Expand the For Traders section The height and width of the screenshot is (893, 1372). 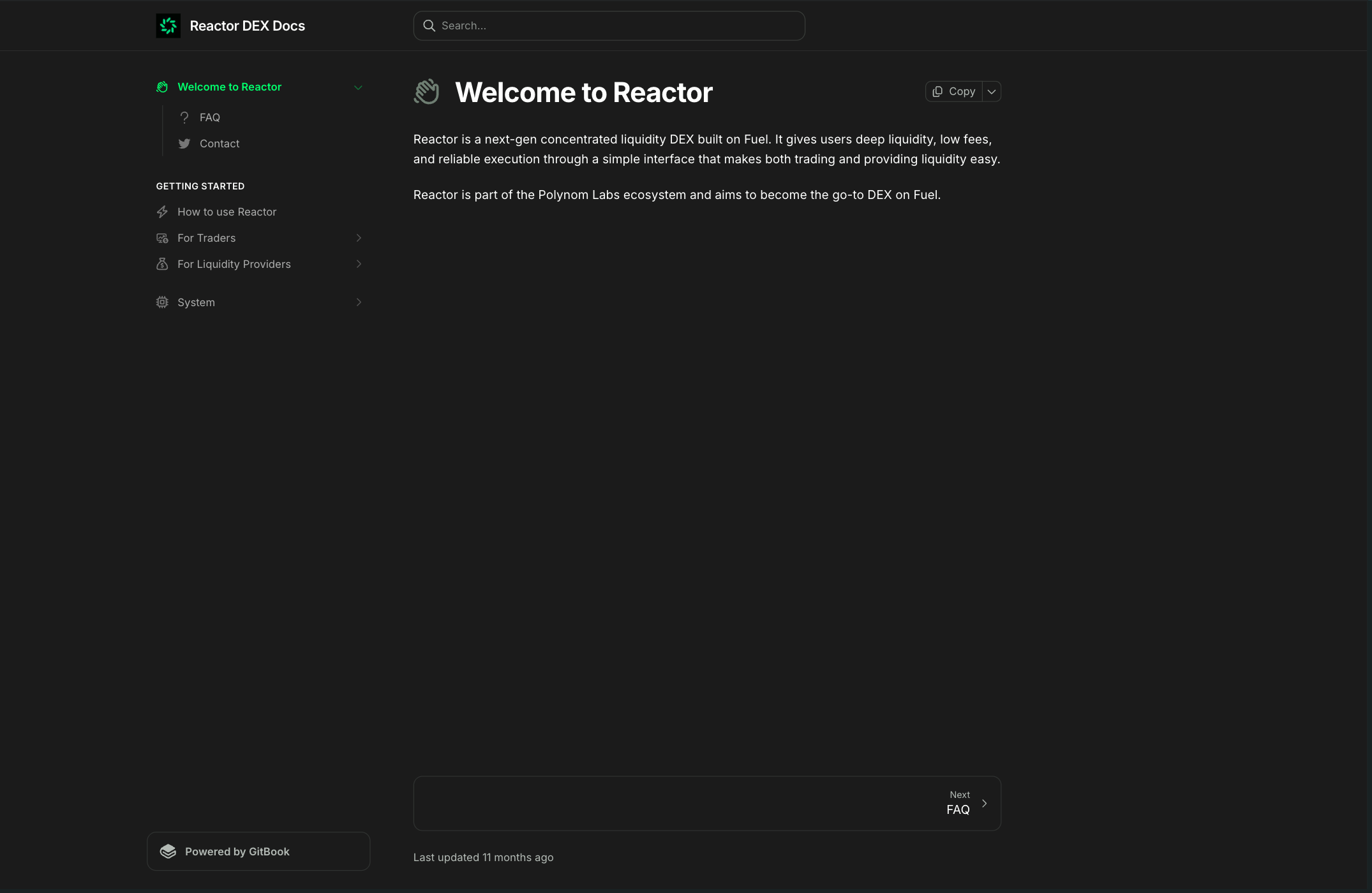click(x=359, y=238)
